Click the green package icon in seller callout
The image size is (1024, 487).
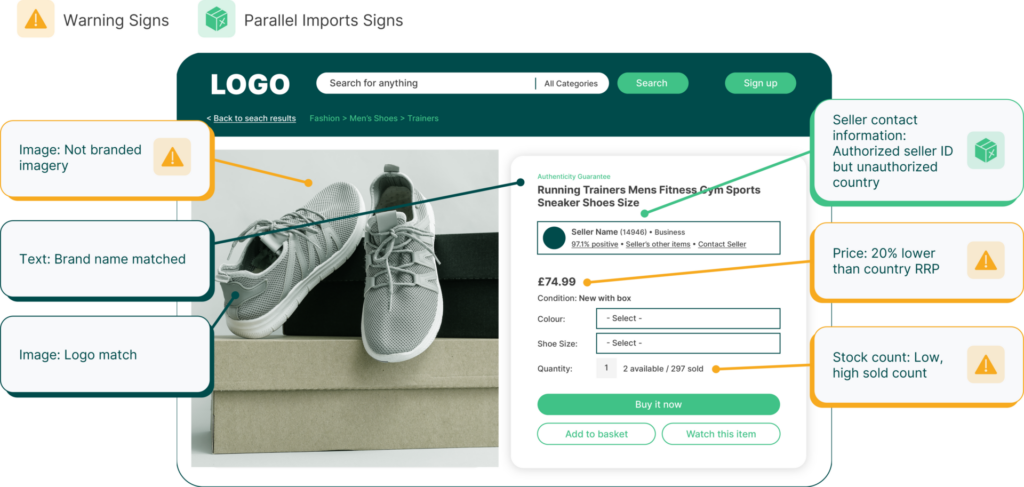[x=985, y=150]
